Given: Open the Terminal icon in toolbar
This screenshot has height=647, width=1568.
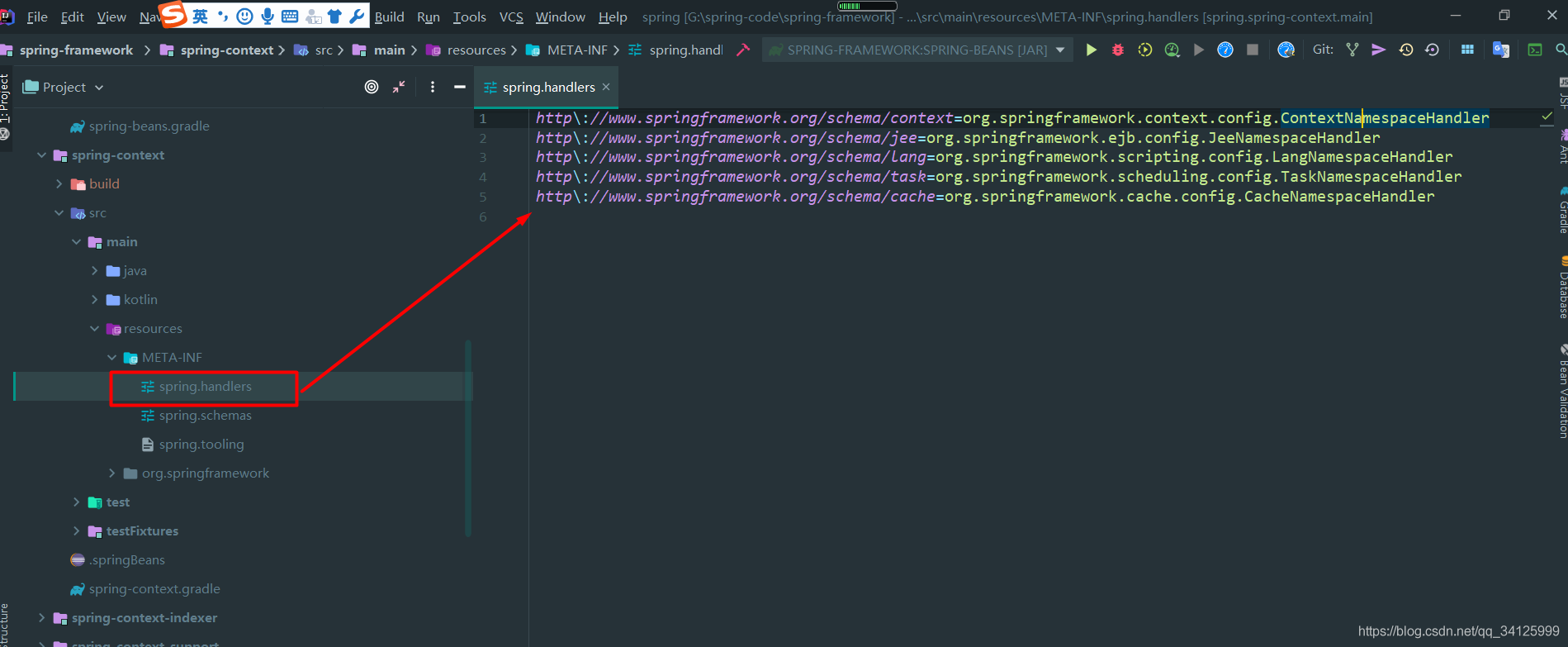Looking at the screenshot, I should (x=1535, y=50).
